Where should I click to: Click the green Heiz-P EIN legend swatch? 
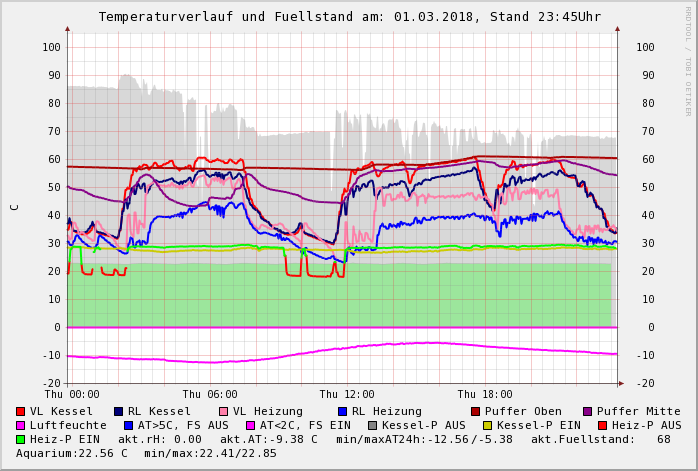[x=21, y=440]
